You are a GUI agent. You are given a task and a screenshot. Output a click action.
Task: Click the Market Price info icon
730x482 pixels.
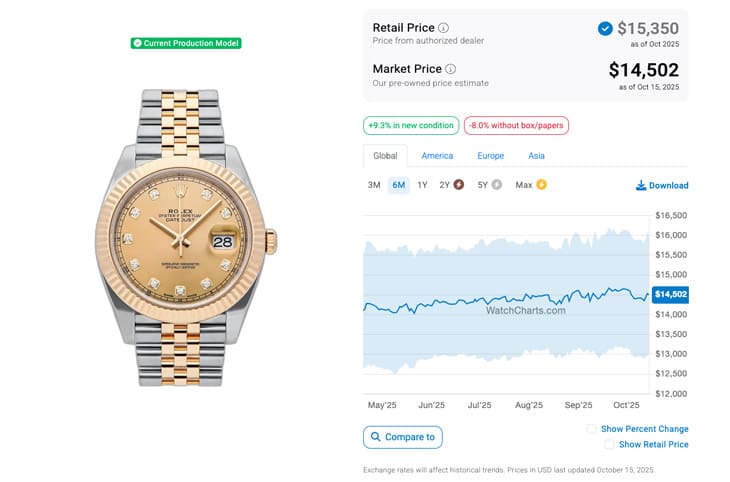[450, 69]
